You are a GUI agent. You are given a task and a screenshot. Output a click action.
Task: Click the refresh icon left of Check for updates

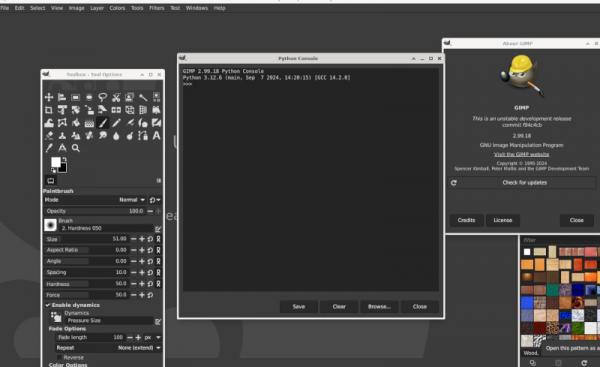pos(454,183)
